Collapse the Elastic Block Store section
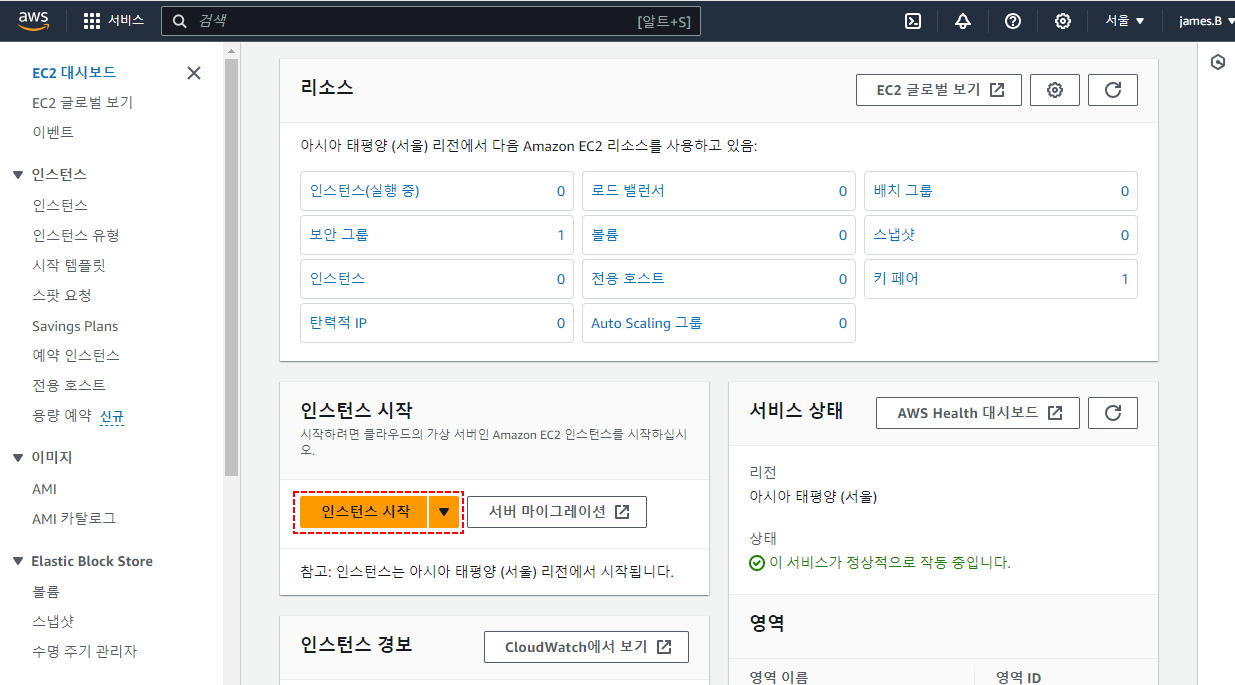Image resolution: width=1235 pixels, height=685 pixels. click(x=17, y=562)
